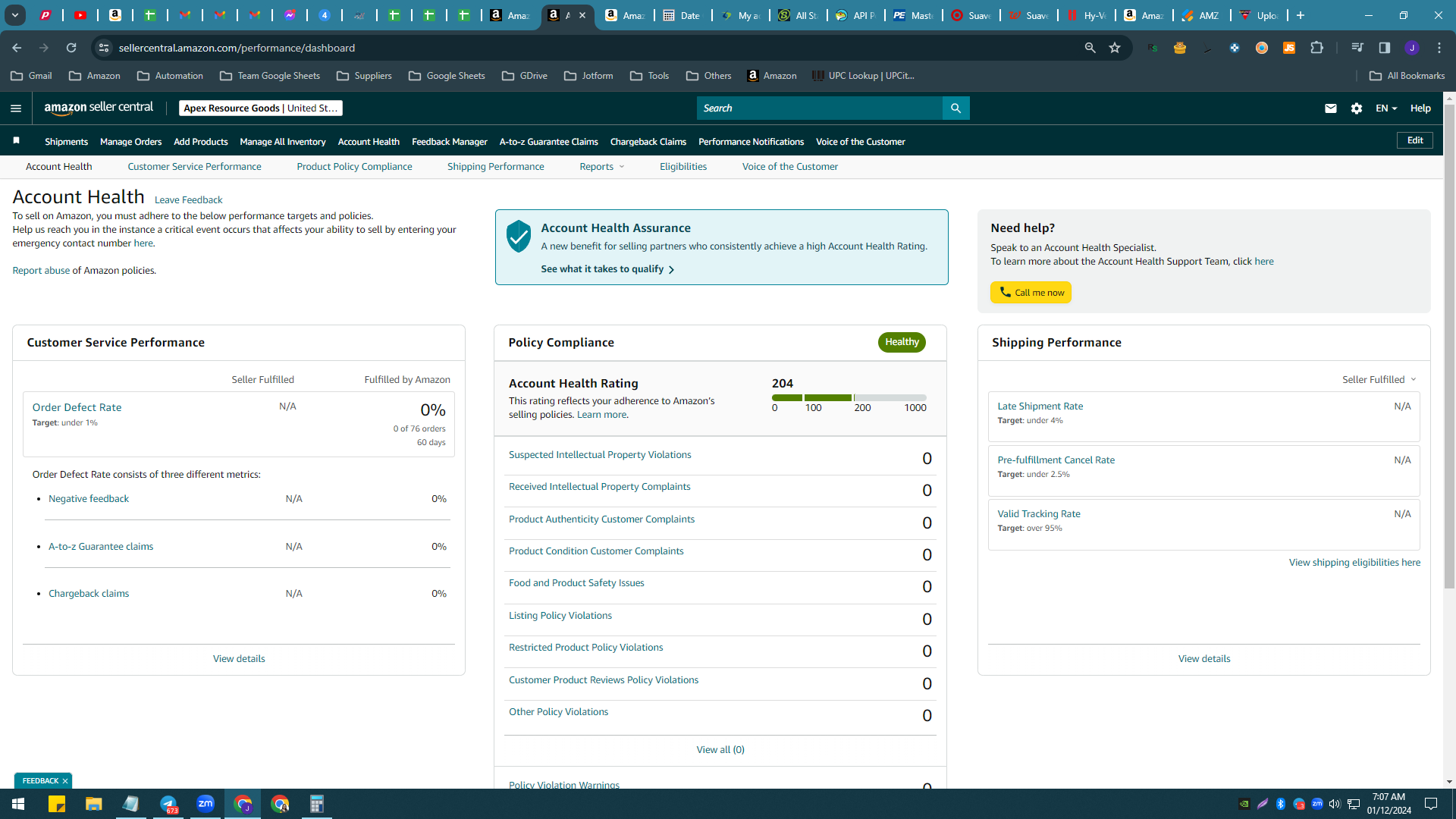Open Manage Orders in the top menu

130,142
